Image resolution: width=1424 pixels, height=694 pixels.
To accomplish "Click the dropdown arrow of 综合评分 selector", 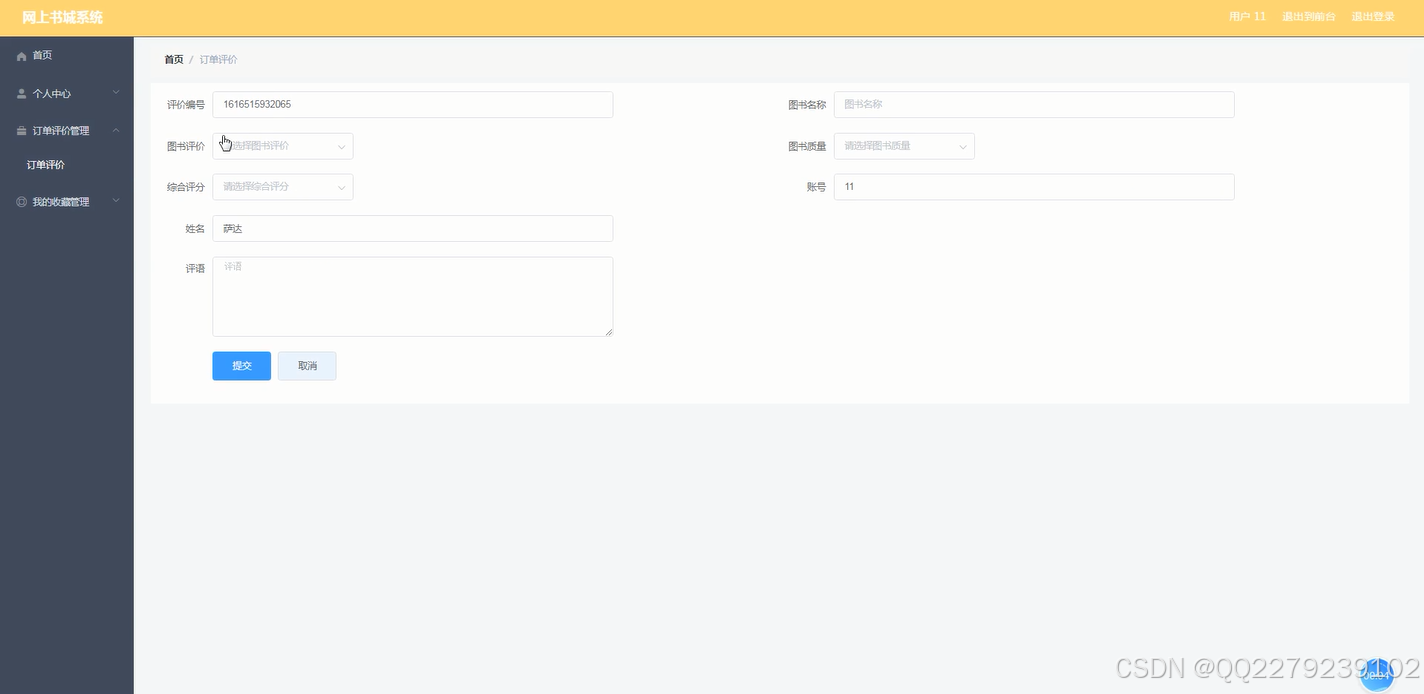I will [x=341, y=187].
